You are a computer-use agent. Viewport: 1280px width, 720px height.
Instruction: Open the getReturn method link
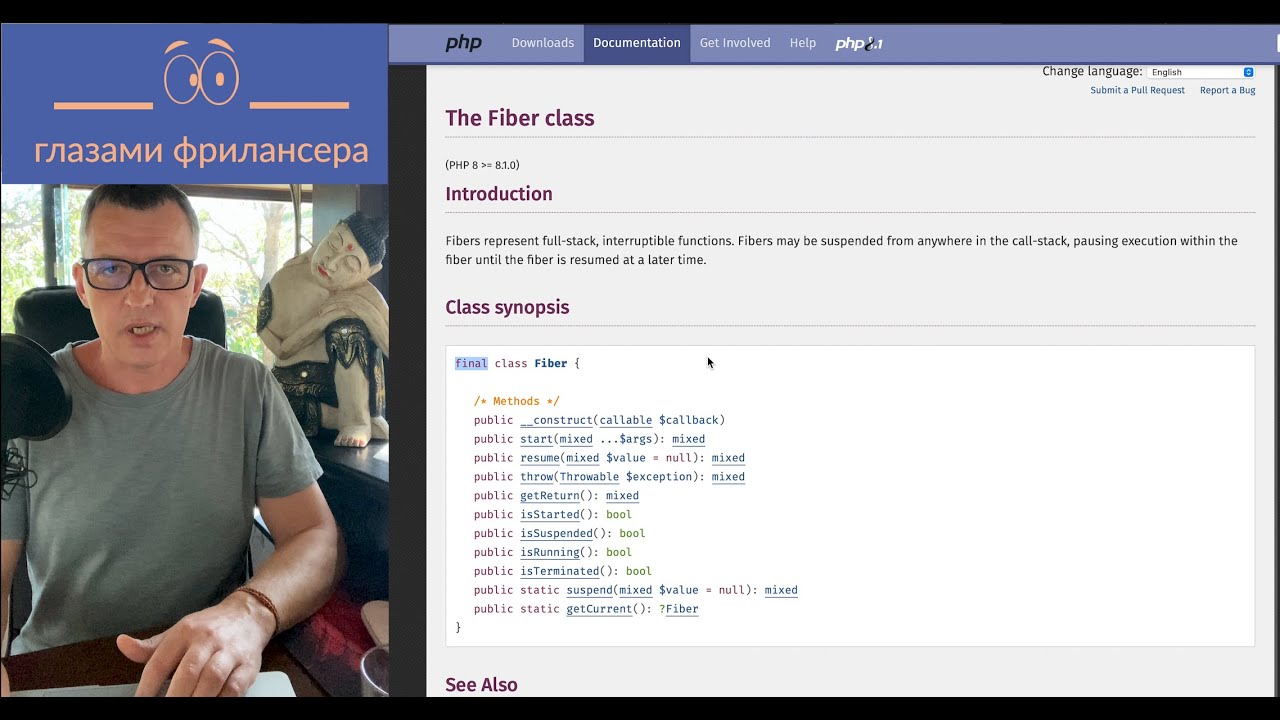(550, 496)
